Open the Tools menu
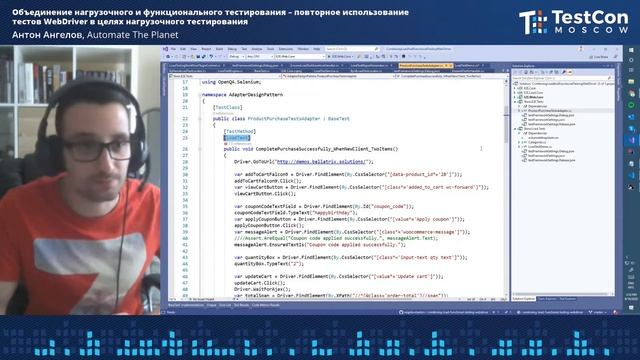640x360 pixels. click(270, 49)
